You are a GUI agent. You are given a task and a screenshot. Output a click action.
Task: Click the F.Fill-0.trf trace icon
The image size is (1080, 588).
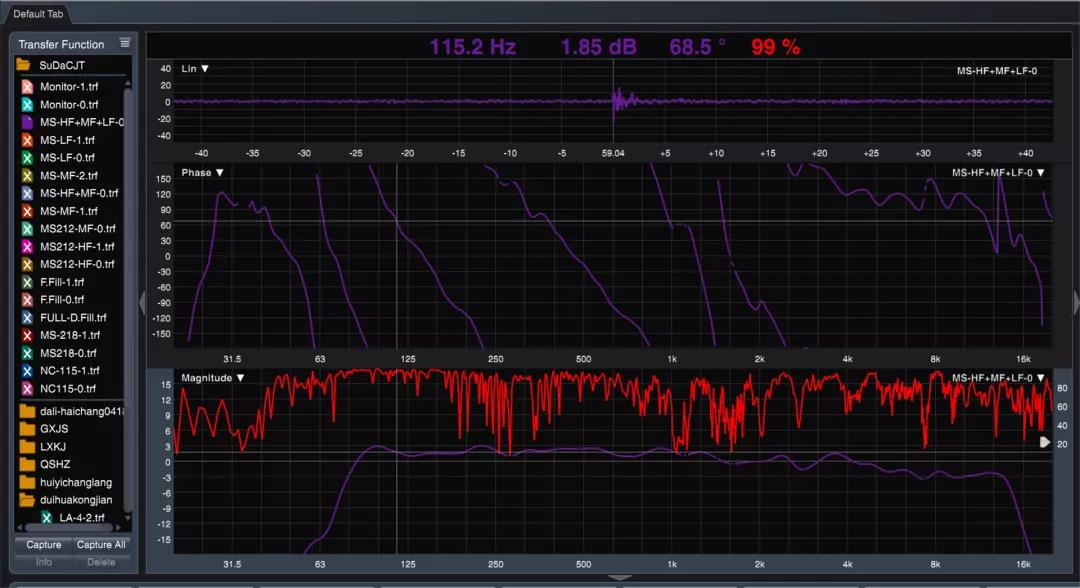pyautogui.click(x=27, y=300)
